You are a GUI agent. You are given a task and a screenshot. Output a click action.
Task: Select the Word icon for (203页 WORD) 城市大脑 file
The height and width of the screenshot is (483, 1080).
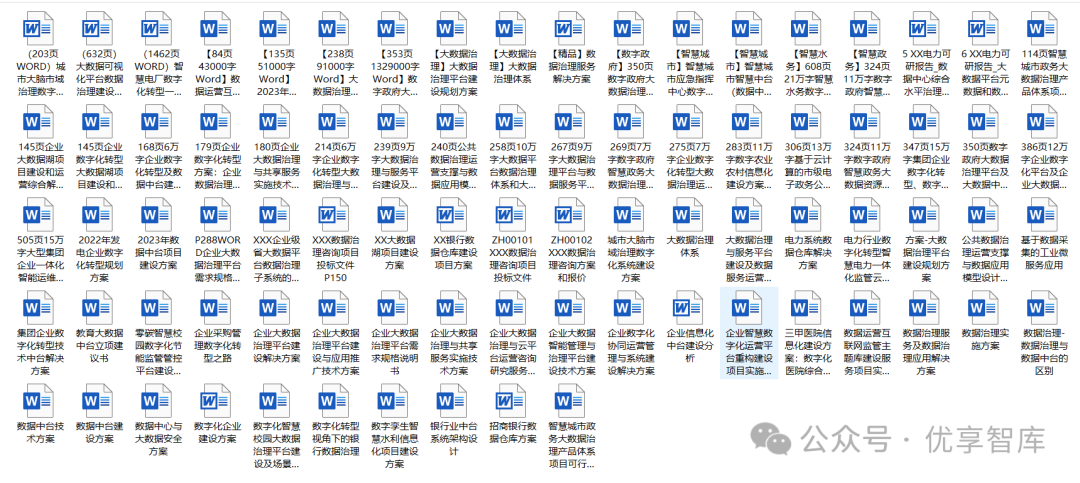(39, 29)
